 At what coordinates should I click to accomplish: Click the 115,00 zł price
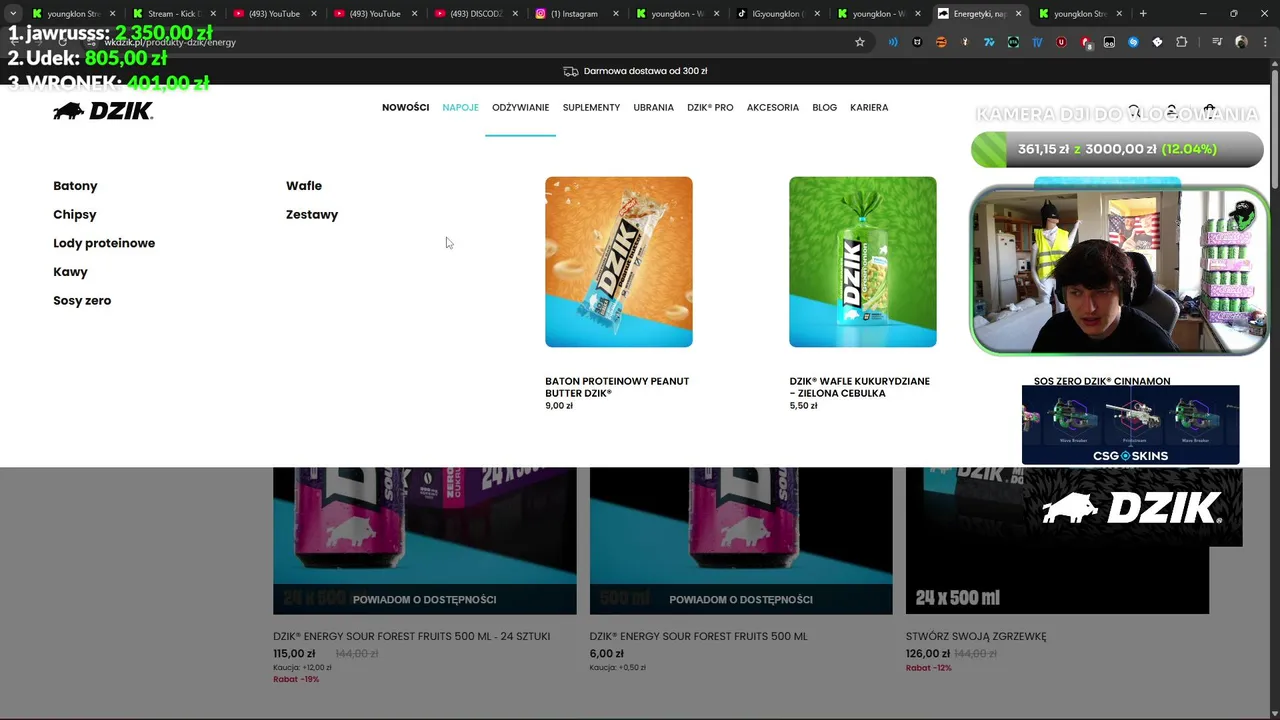(294, 654)
